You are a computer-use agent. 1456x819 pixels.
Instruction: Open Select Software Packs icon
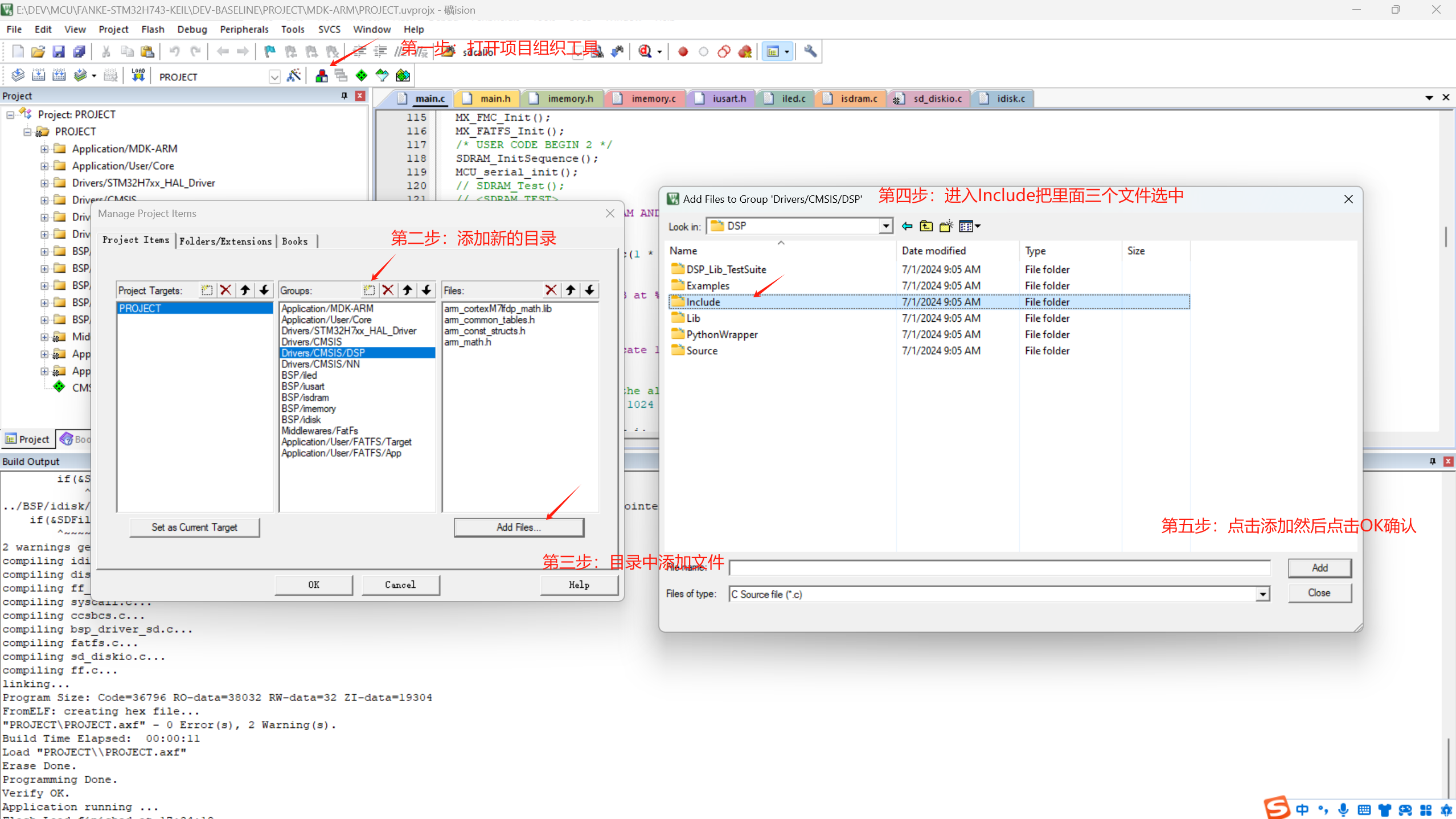coord(382,75)
